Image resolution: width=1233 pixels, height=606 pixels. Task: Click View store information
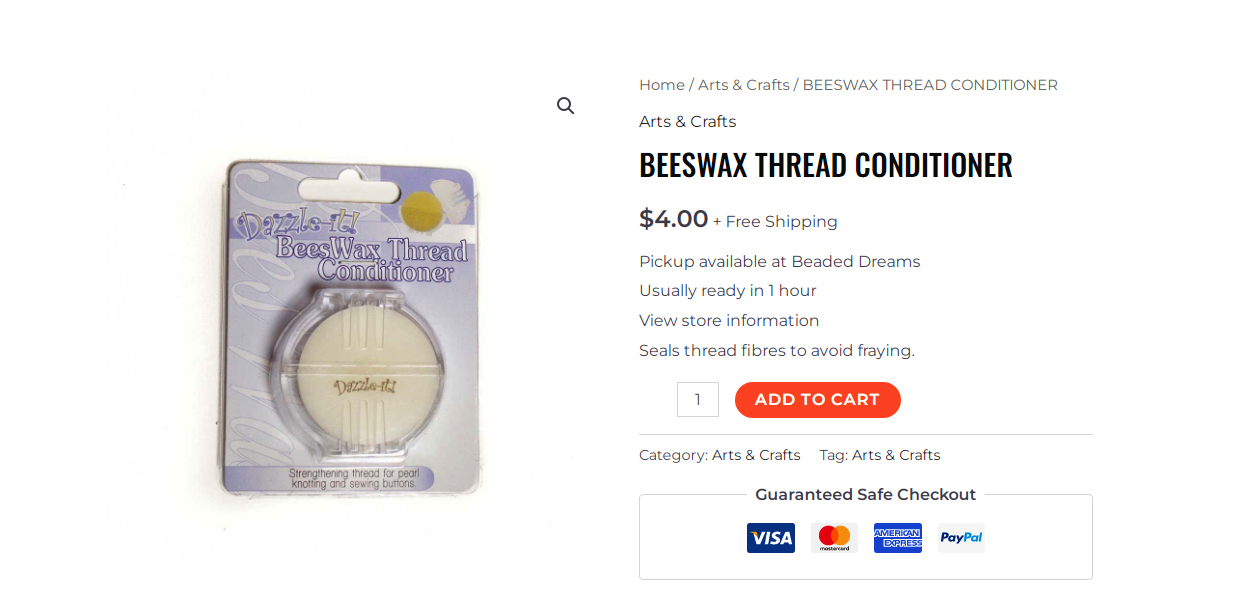[729, 321]
